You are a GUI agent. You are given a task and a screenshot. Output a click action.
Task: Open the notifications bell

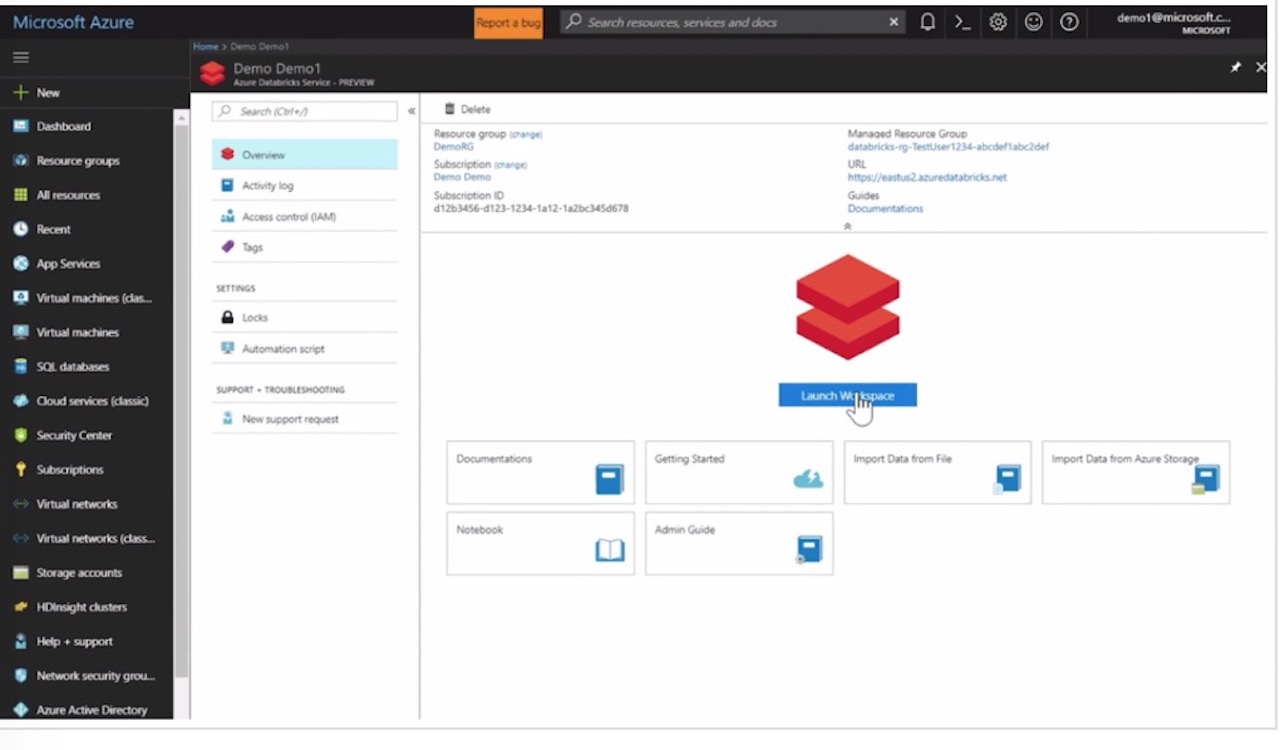927,21
